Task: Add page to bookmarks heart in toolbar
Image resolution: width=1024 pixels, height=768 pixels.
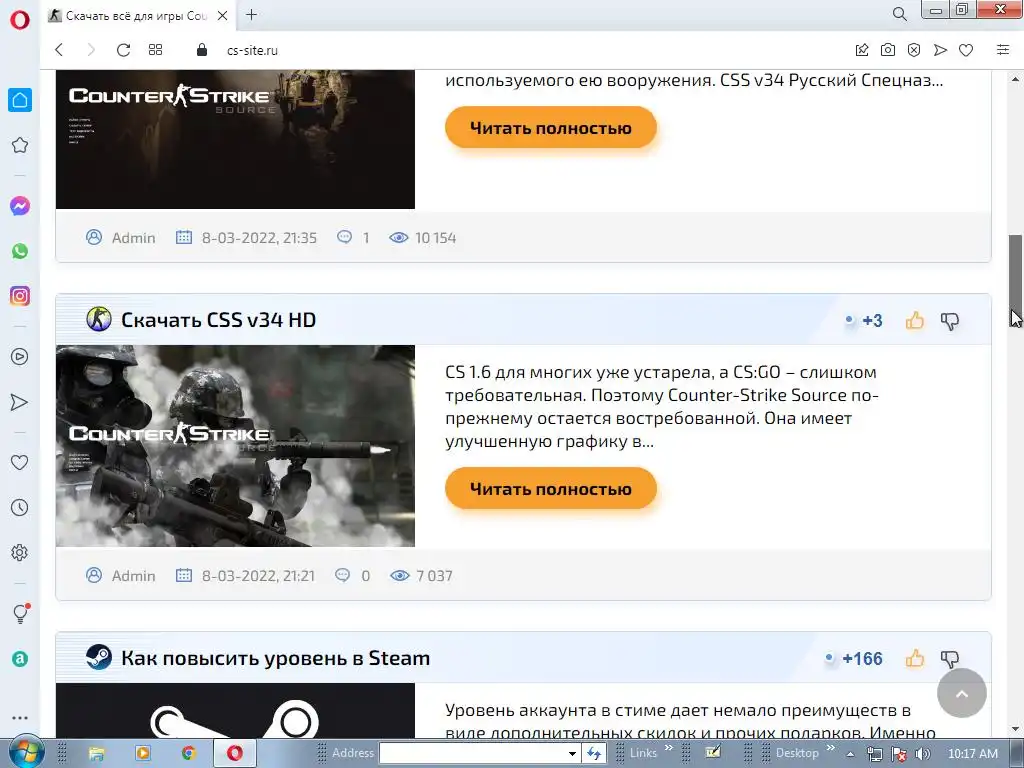Action: click(966, 50)
